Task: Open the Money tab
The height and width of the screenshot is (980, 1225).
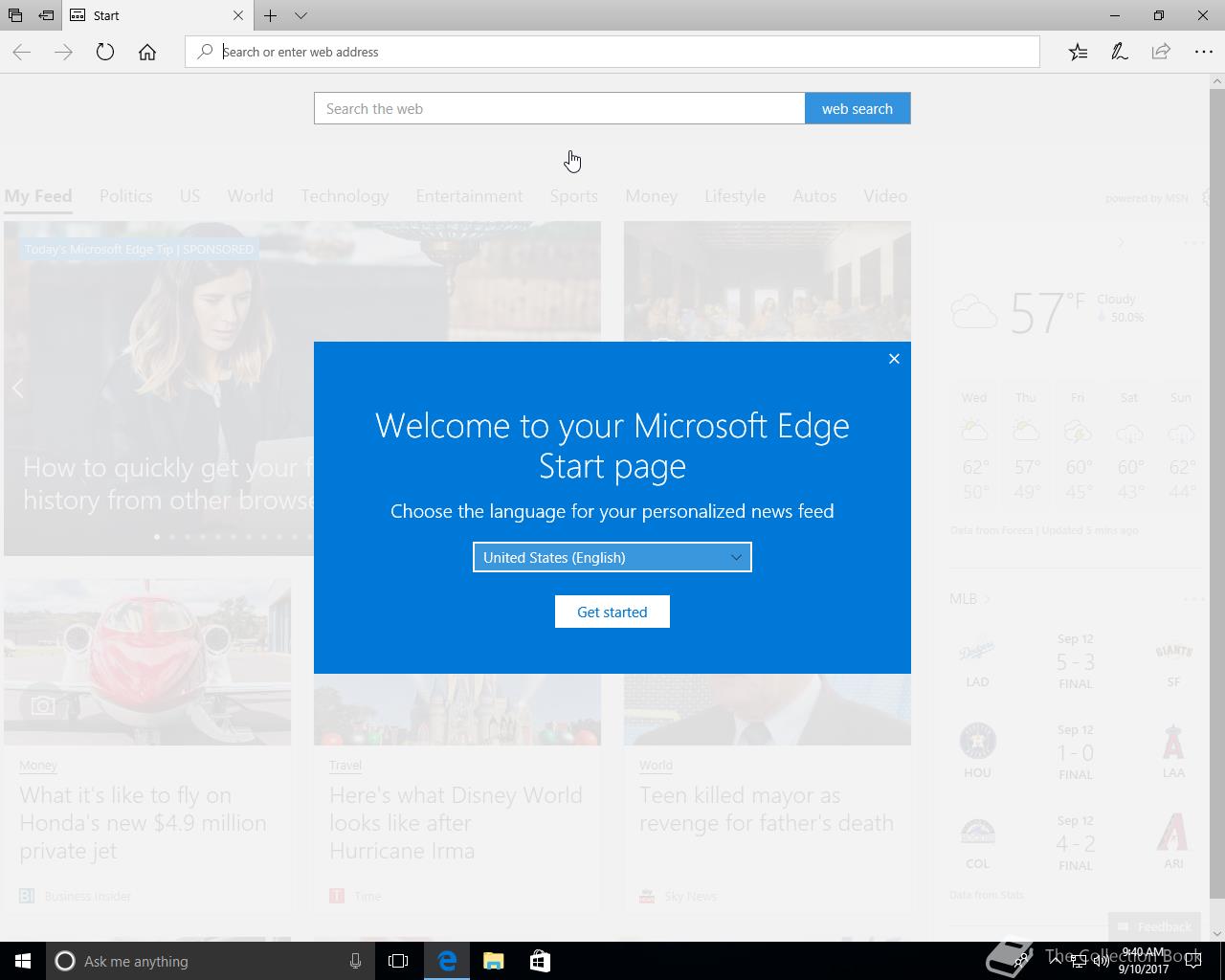Action: pos(652,195)
